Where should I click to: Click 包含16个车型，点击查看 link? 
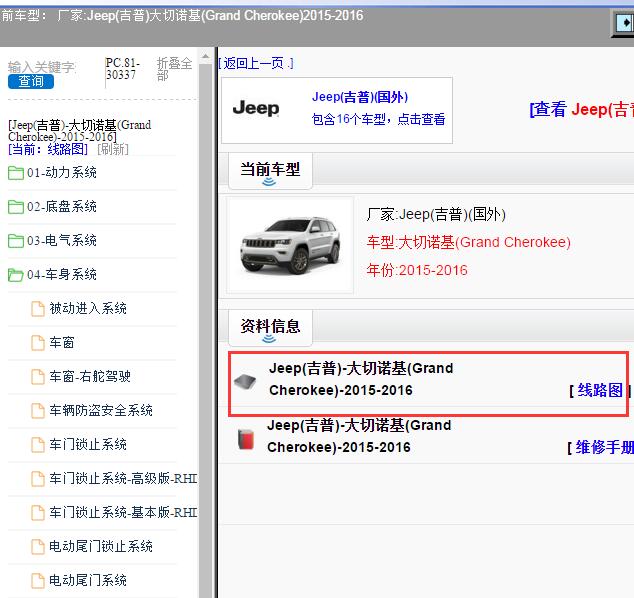[x=378, y=119]
